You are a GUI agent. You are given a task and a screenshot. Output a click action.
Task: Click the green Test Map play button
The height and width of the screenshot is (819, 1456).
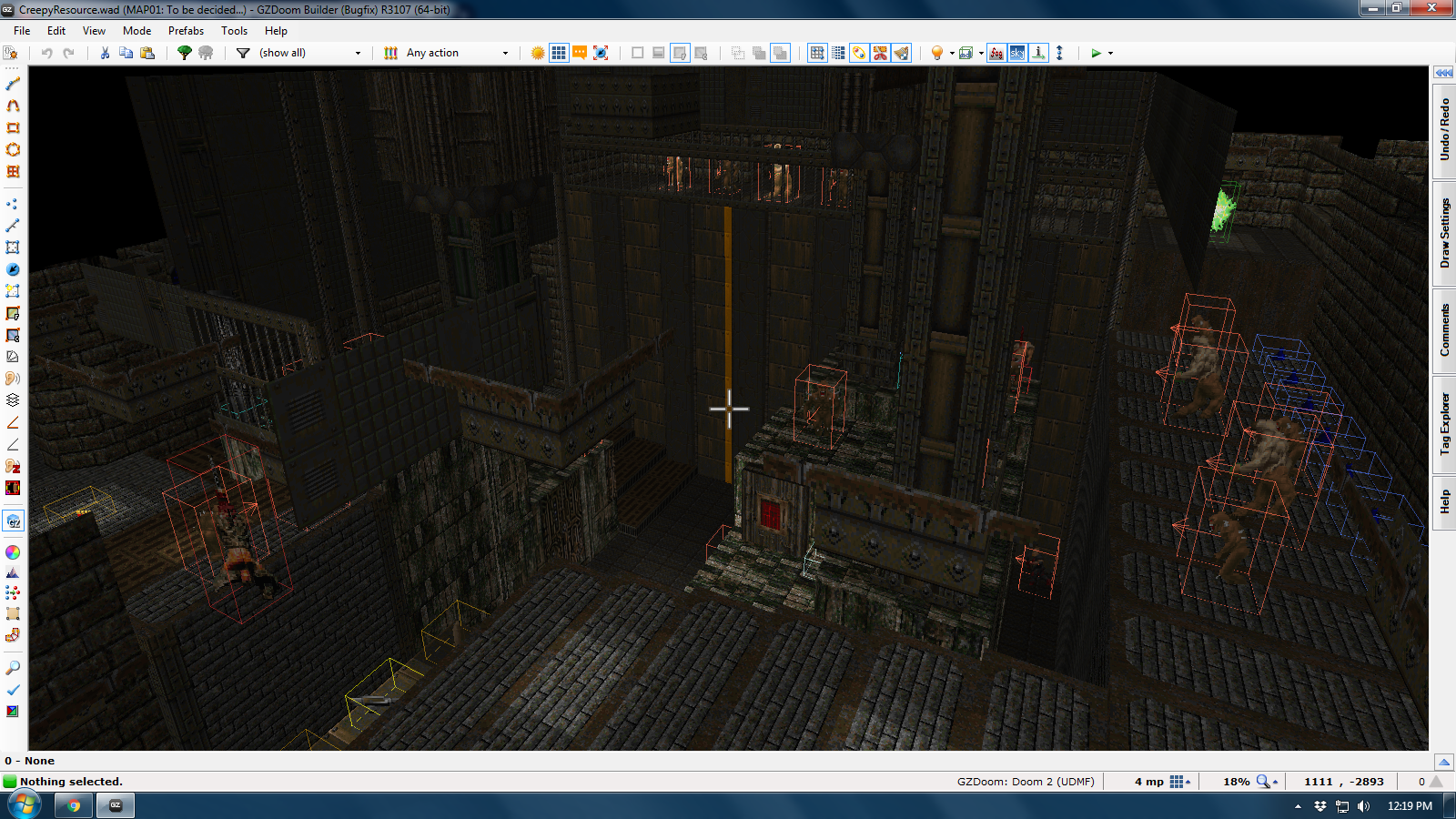[1096, 53]
